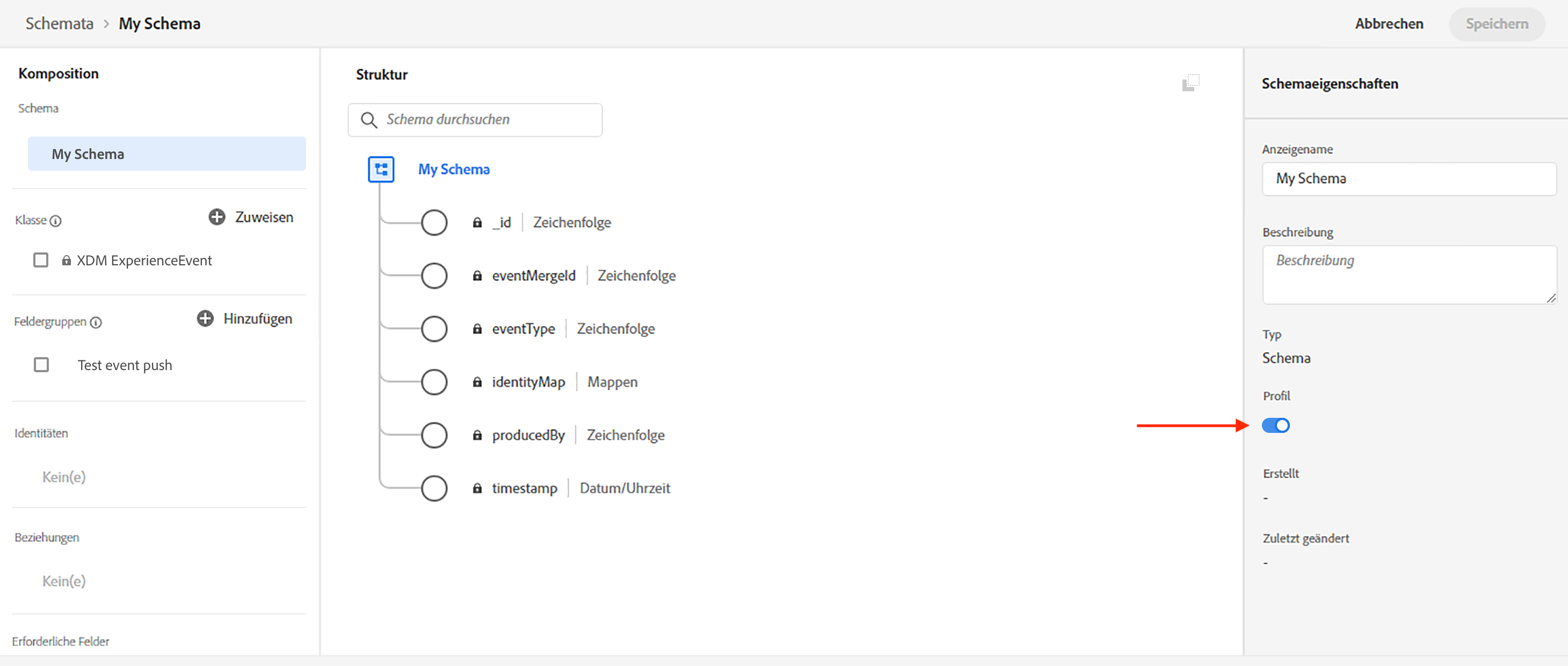Click the schema root tree icon
Viewport: 1568px width, 666px height.
(381, 169)
